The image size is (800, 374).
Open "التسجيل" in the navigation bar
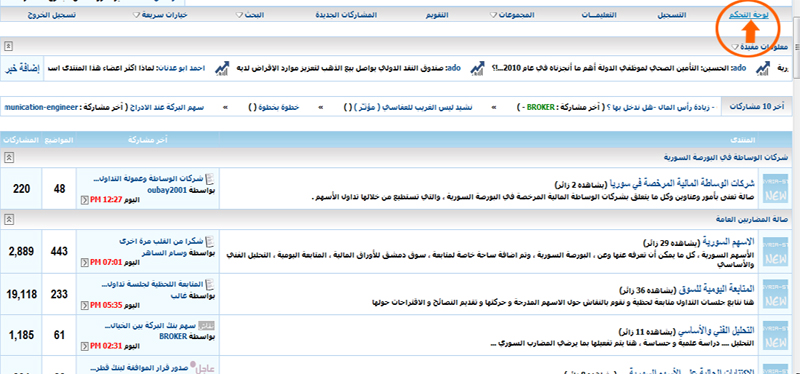click(x=671, y=15)
